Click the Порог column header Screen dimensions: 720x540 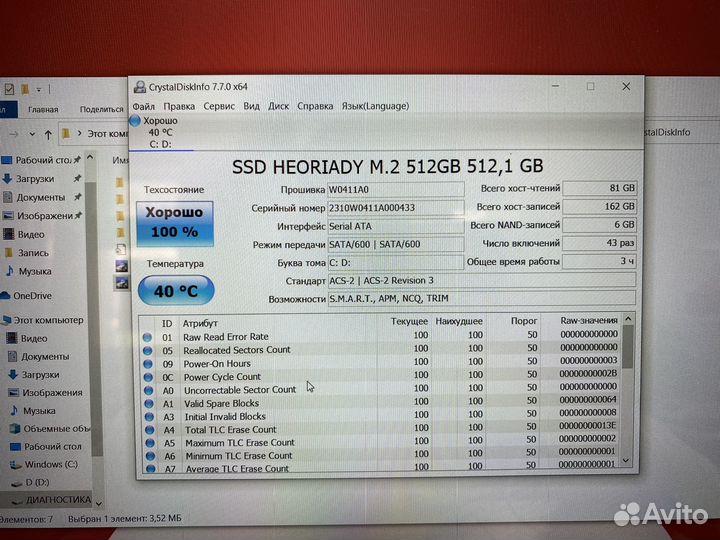click(524, 321)
